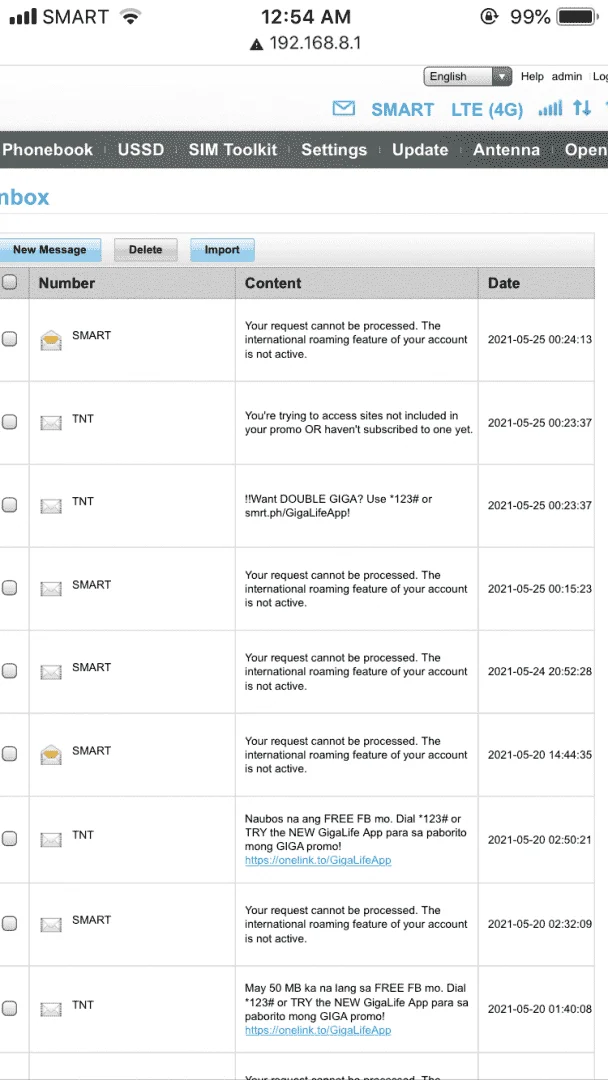Go to the Settings menu
Viewport: 608px width, 1080px height.
pos(334,149)
